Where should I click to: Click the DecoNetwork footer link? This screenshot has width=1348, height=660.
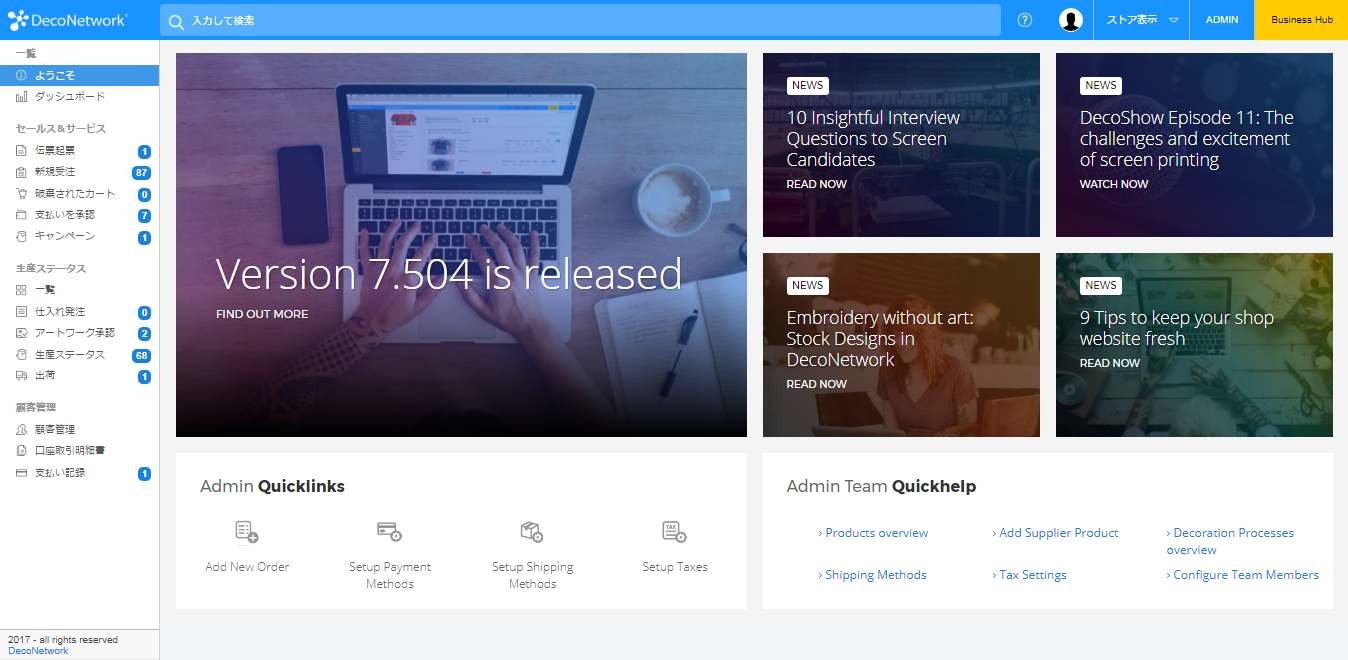point(38,651)
